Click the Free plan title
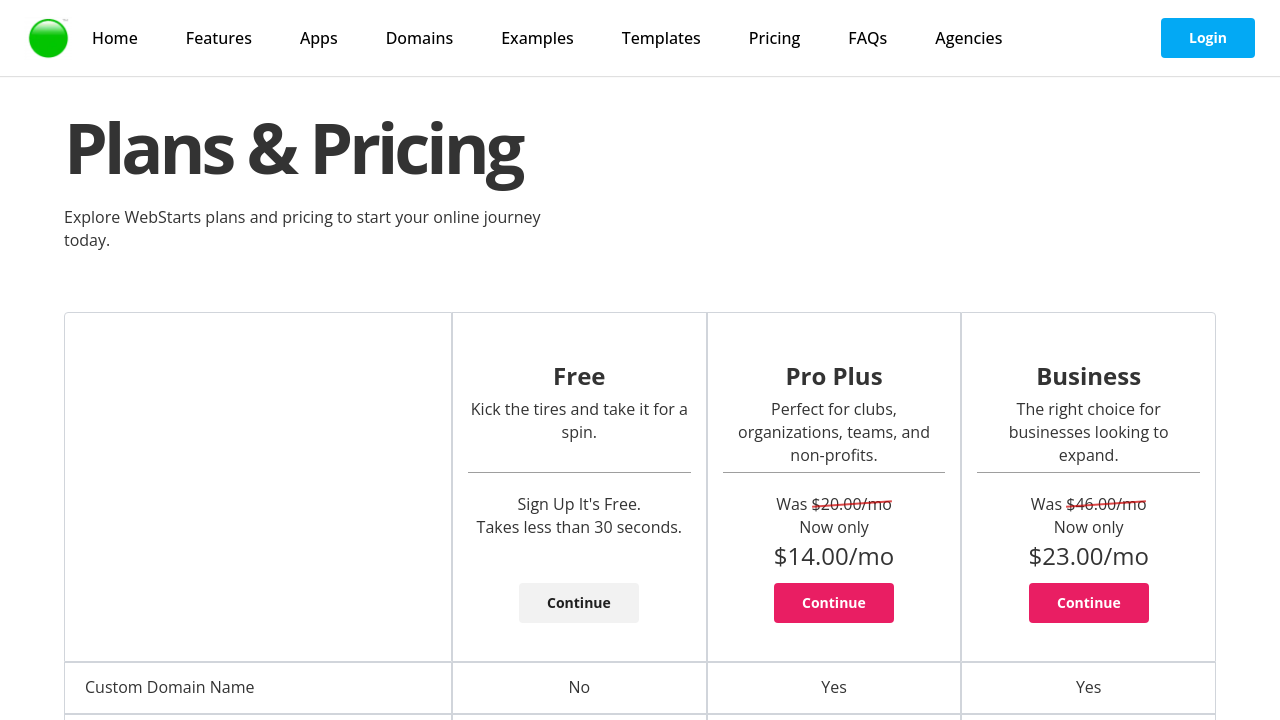 [x=579, y=376]
